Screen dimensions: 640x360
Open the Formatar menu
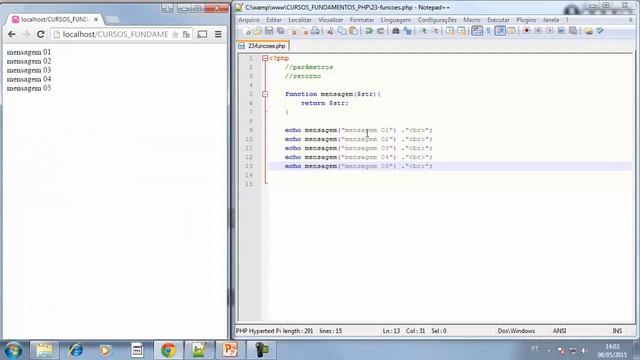pos(362,20)
